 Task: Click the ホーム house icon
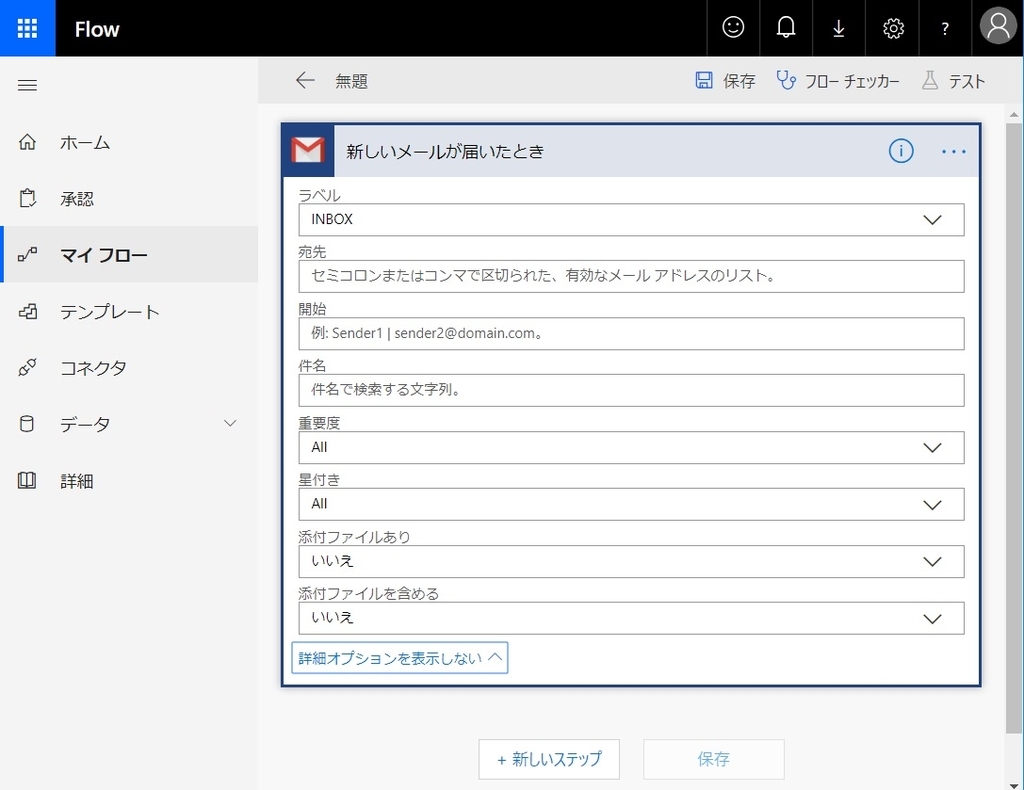coord(27,142)
